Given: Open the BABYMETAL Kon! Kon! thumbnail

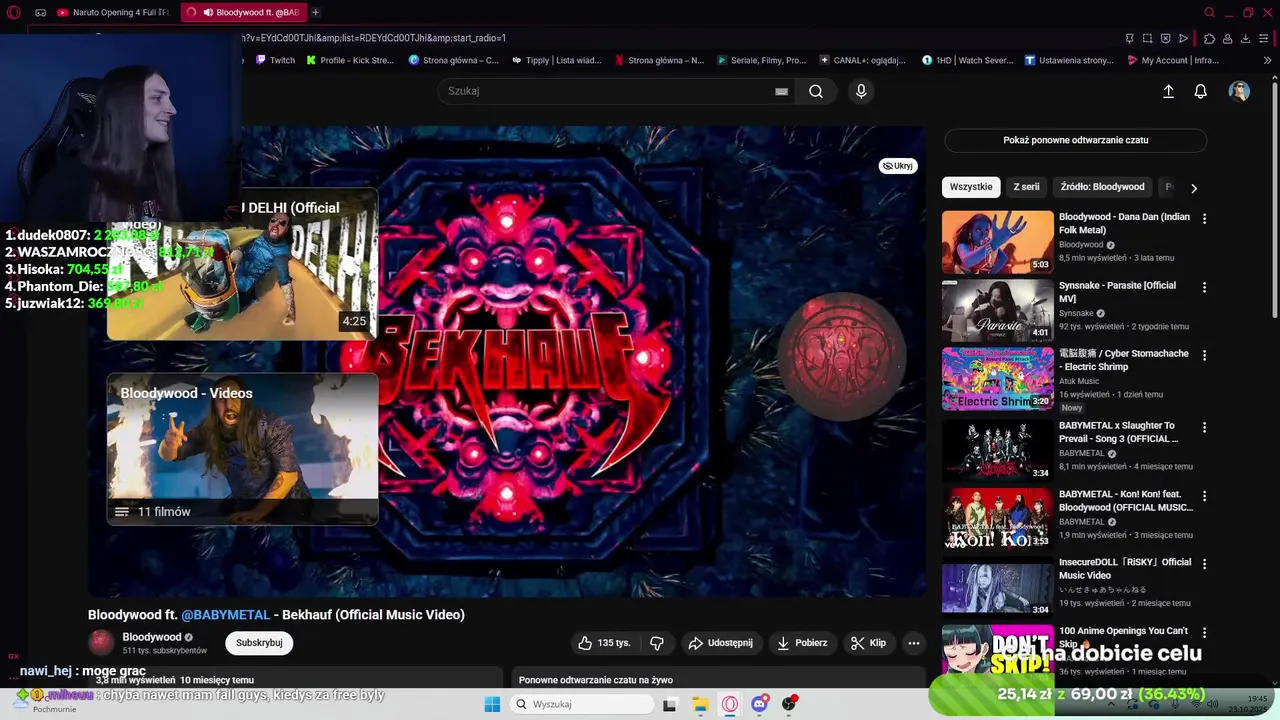Looking at the screenshot, I should click(x=998, y=519).
